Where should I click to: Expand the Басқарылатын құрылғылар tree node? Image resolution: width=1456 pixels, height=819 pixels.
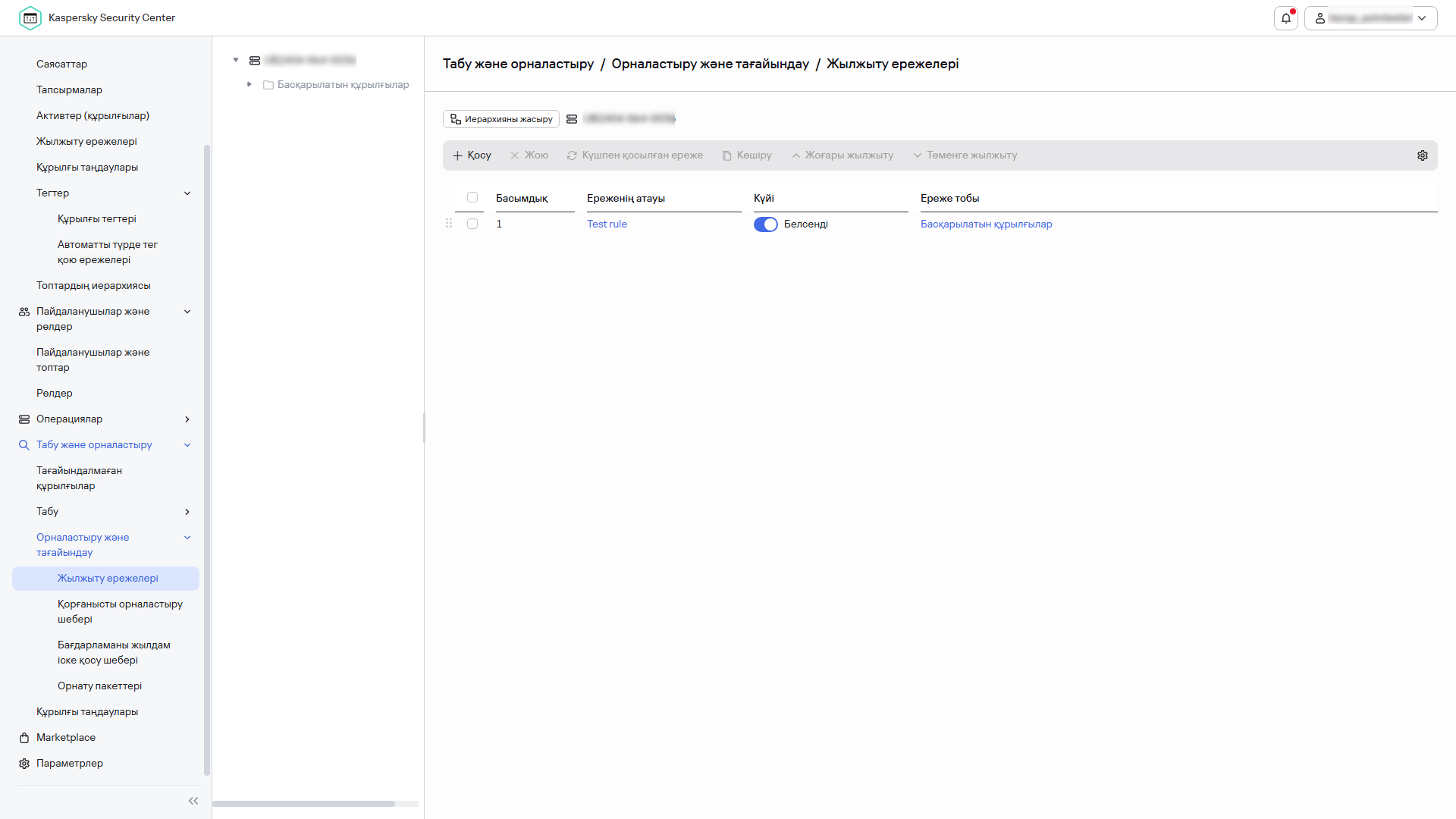pyautogui.click(x=249, y=84)
